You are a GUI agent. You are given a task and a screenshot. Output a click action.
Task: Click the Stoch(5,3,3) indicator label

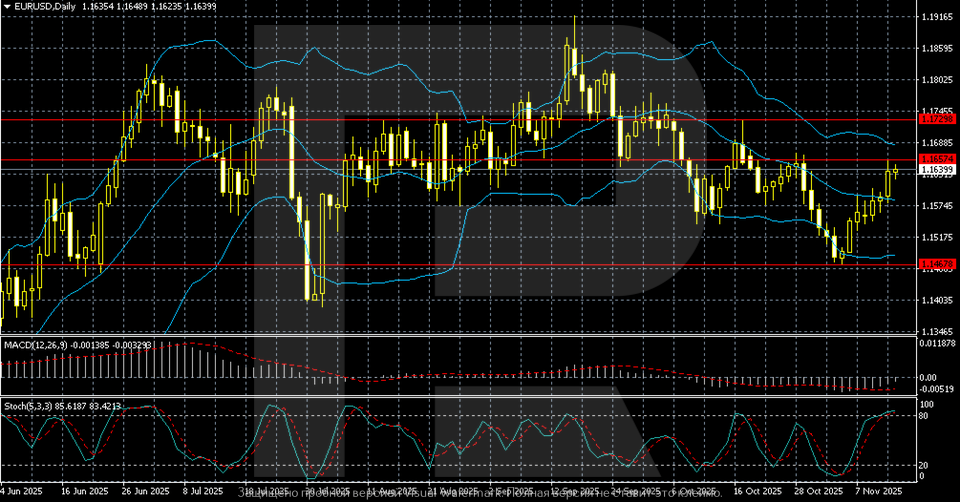point(27,407)
